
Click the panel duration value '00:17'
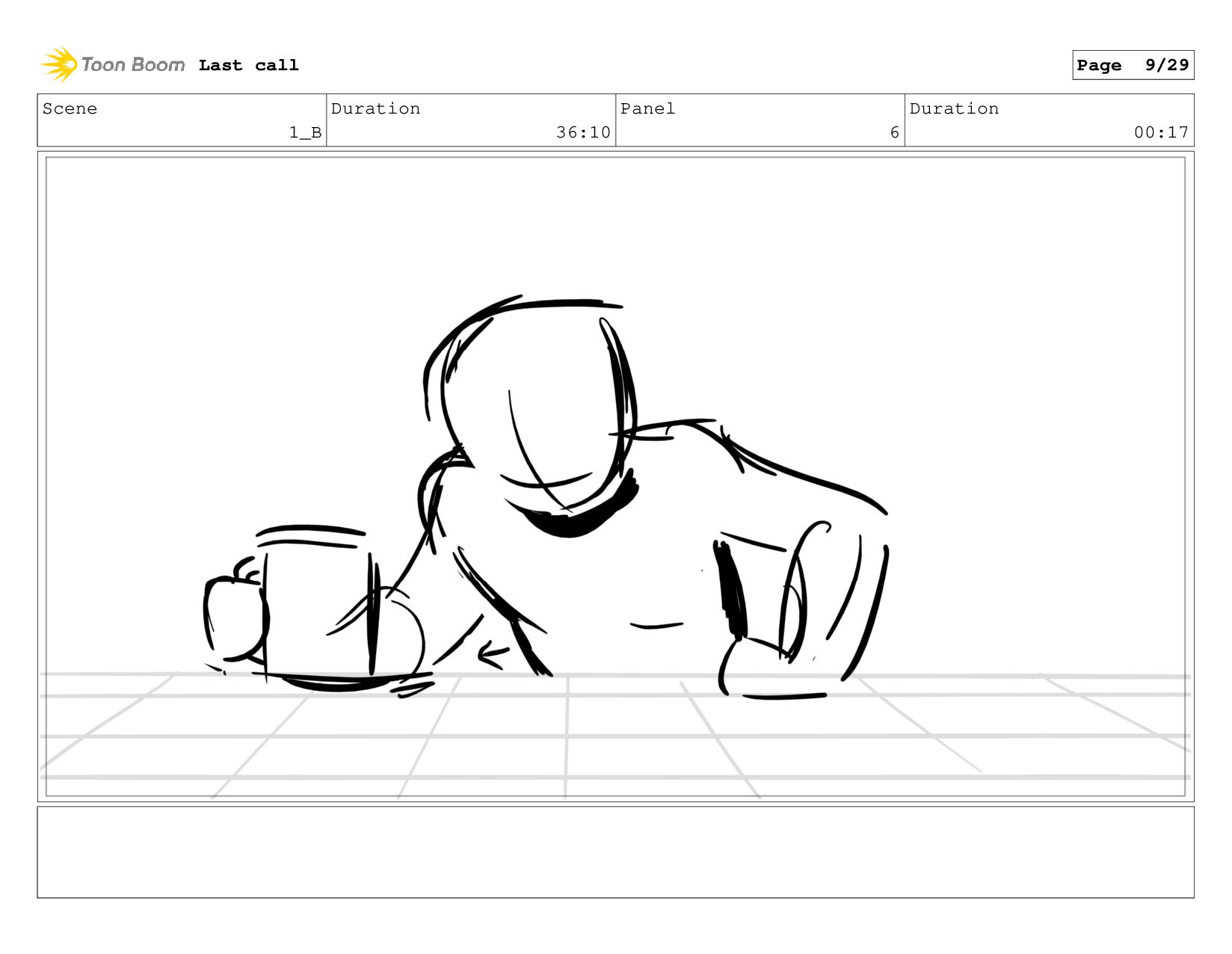(x=1161, y=132)
